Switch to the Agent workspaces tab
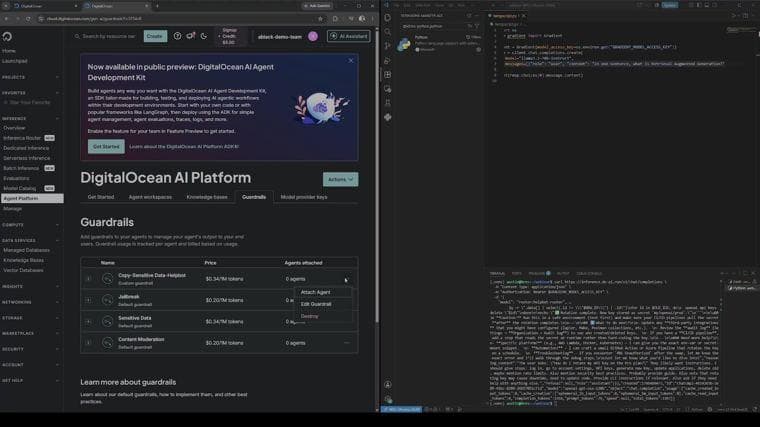This screenshot has height=427, width=760. coord(150,197)
